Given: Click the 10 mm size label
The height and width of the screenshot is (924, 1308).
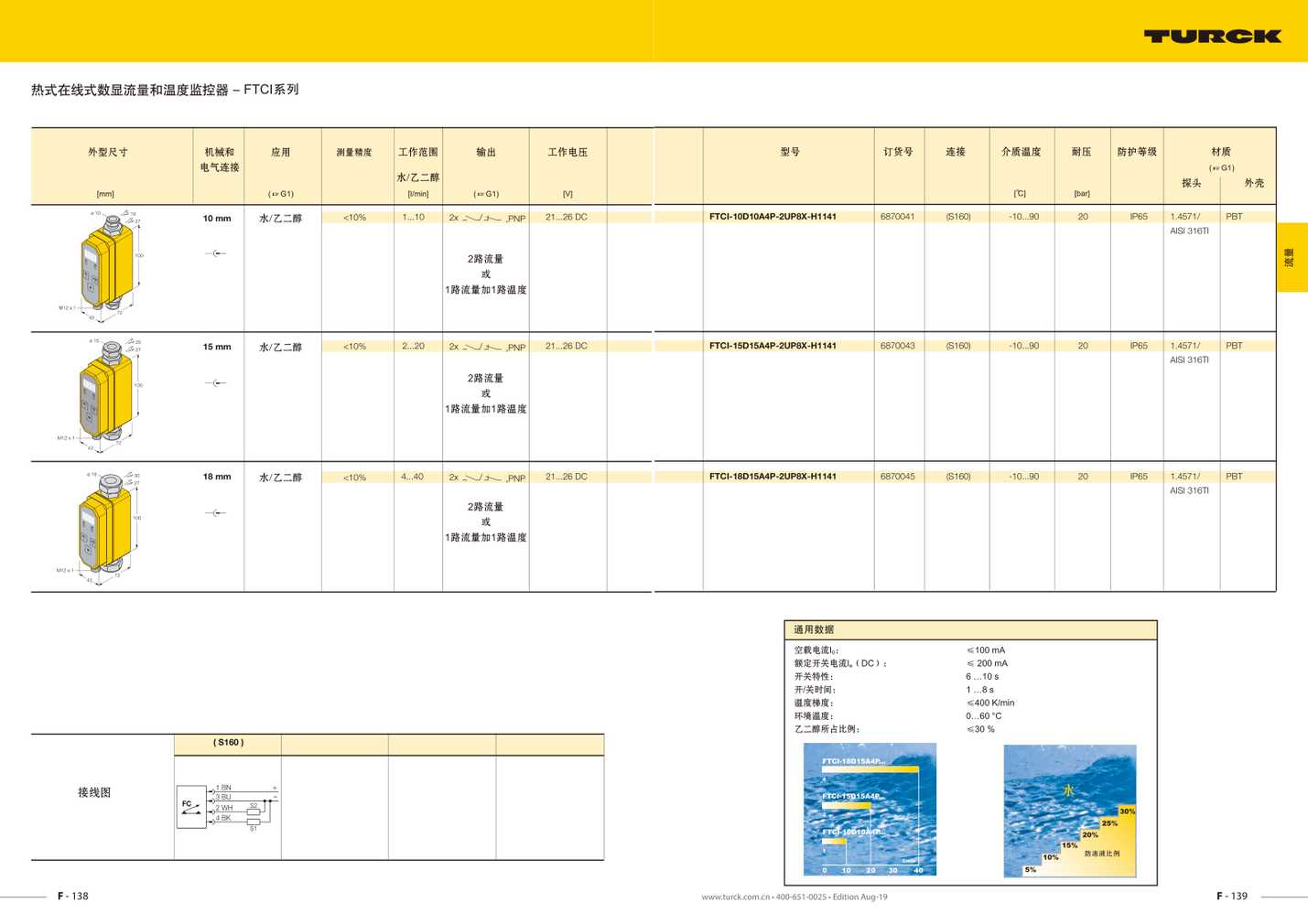Looking at the screenshot, I should tap(217, 219).
